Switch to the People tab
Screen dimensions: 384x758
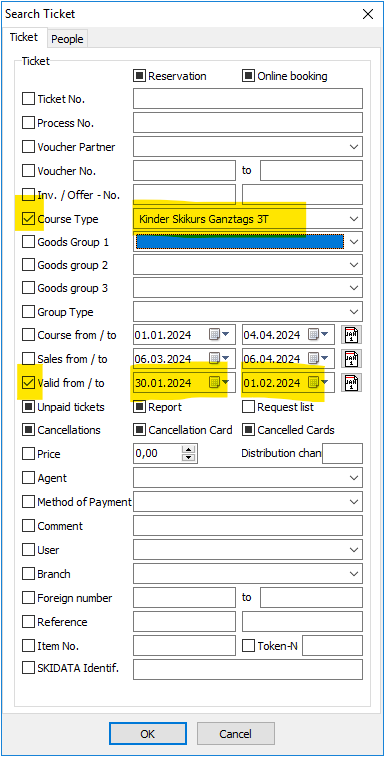tap(67, 39)
